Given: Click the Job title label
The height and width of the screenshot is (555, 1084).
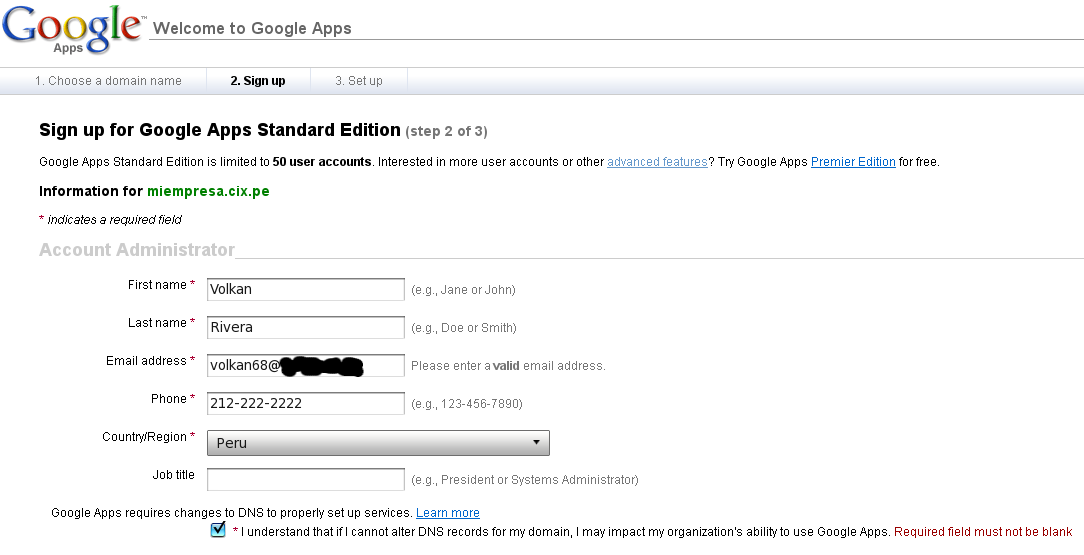Looking at the screenshot, I should point(174,475).
